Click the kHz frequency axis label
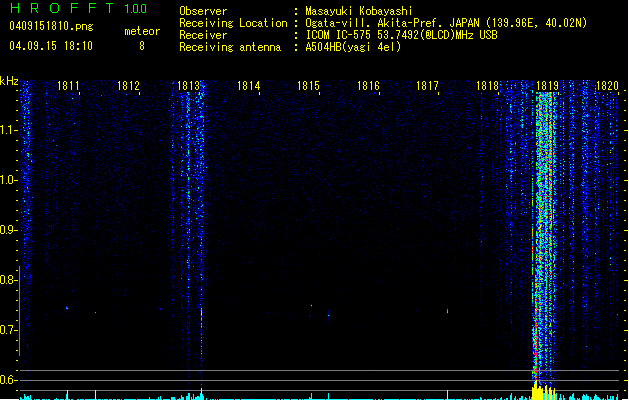The height and width of the screenshot is (400, 629). point(9,81)
